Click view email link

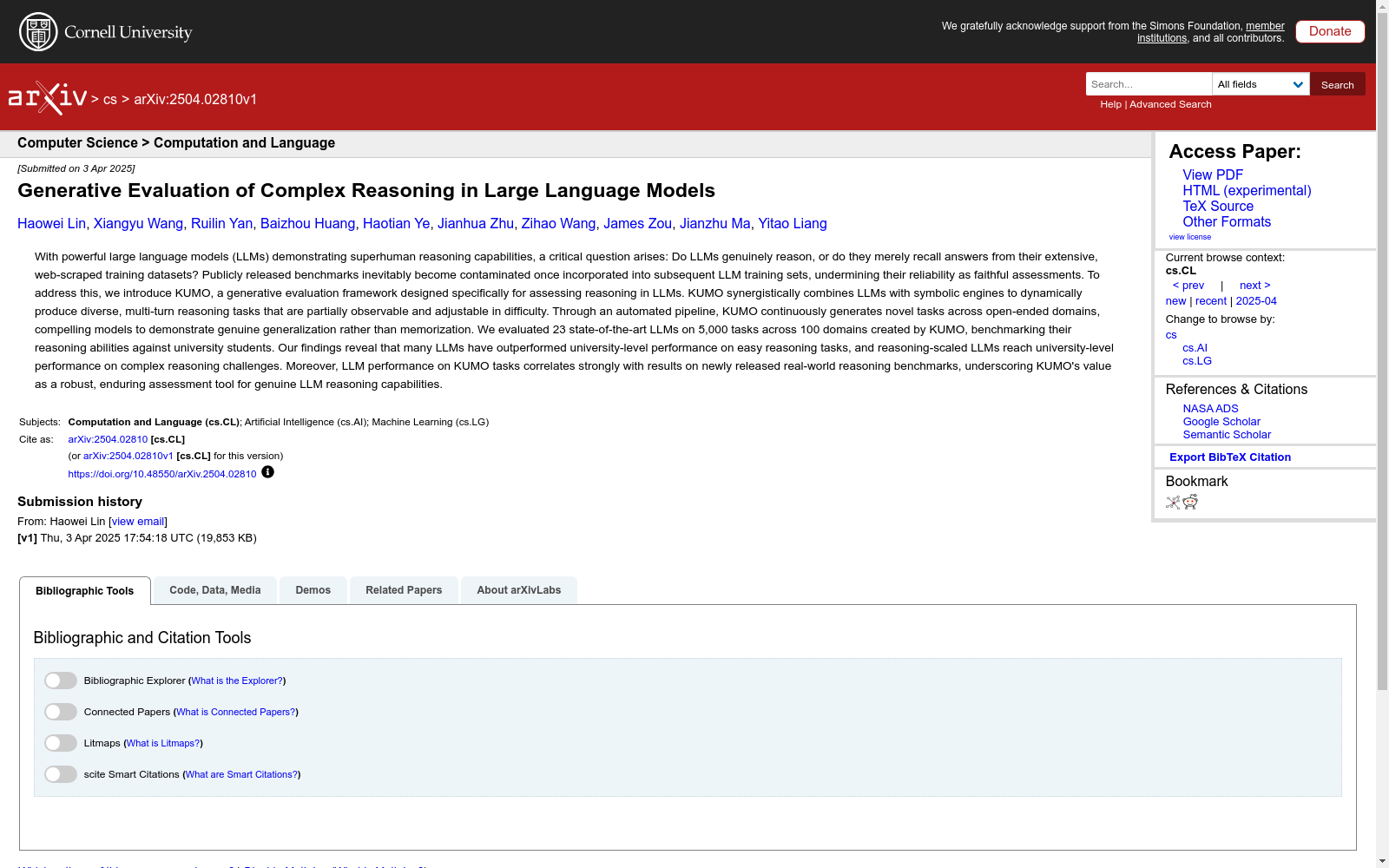click(138, 522)
